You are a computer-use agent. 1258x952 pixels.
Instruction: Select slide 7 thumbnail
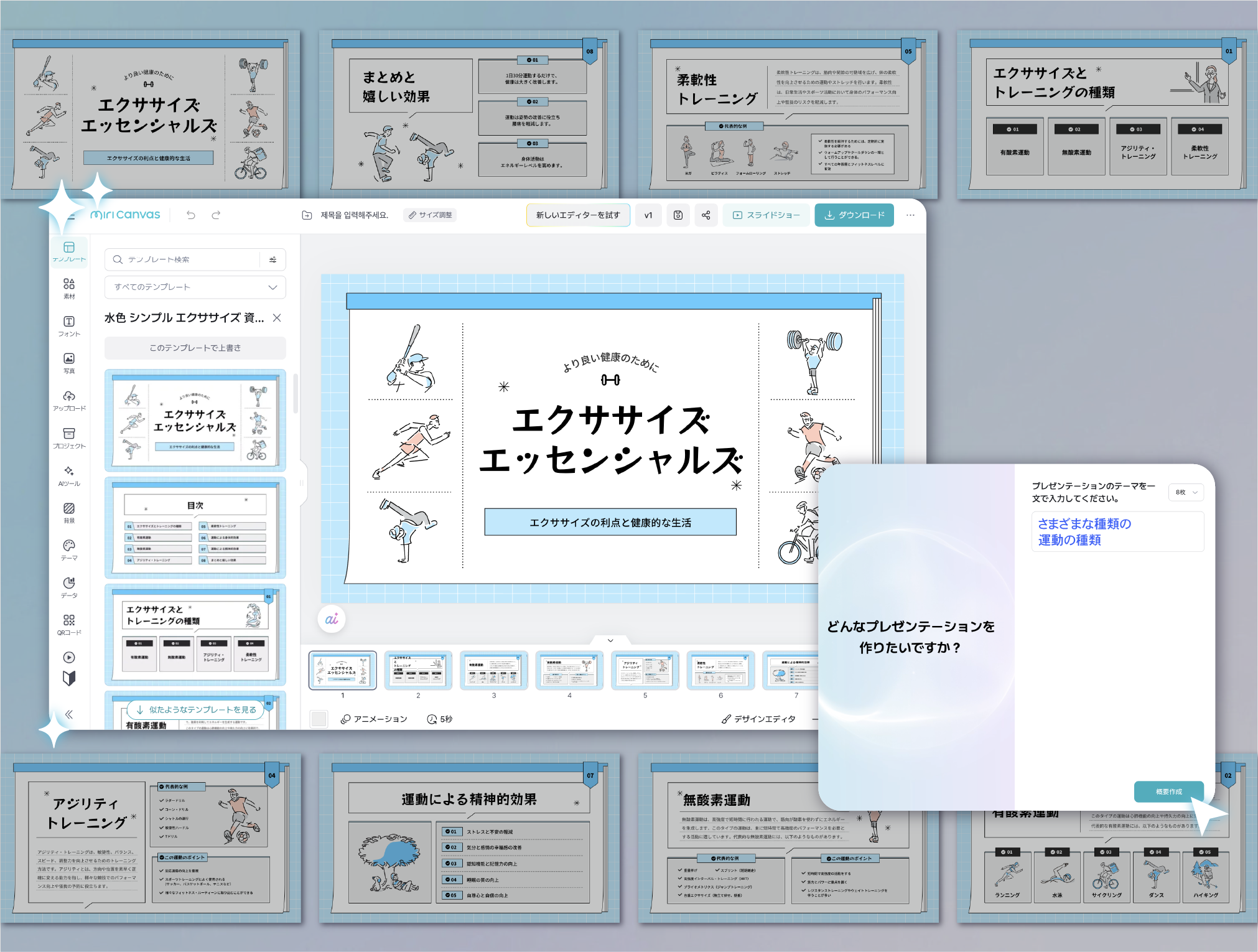pyautogui.click(x=791, y=670)
